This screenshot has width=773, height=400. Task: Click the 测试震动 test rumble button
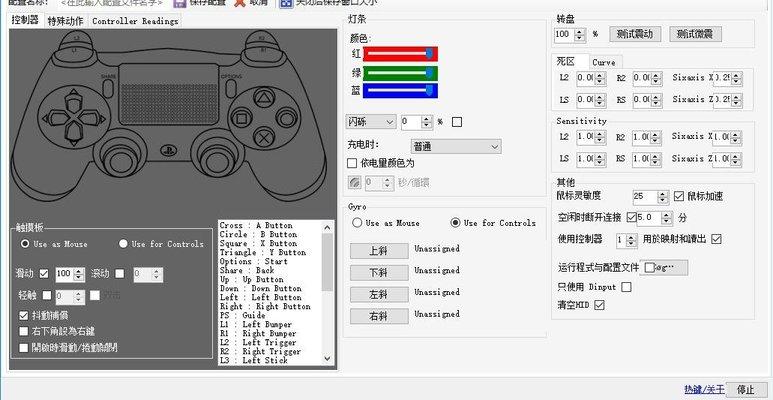click(x=635, y=34)
